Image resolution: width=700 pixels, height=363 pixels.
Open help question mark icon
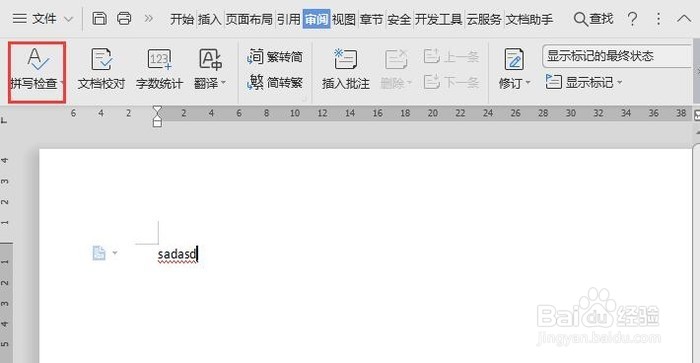632,19
